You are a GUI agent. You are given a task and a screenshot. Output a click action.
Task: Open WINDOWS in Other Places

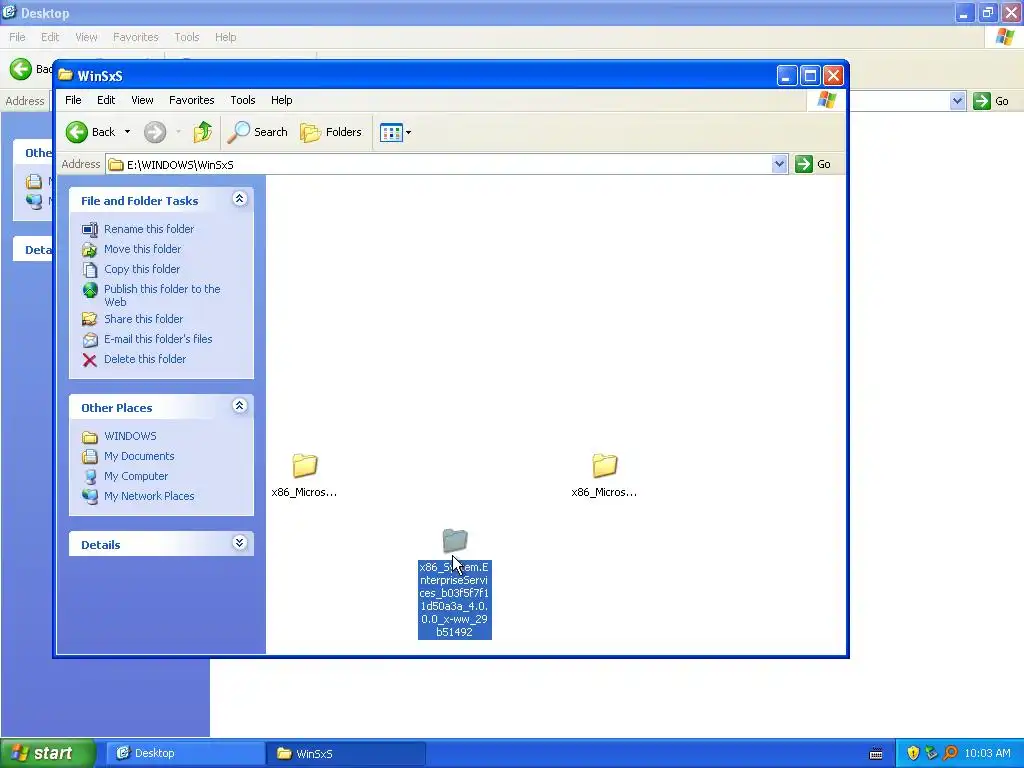pos(130,436)
